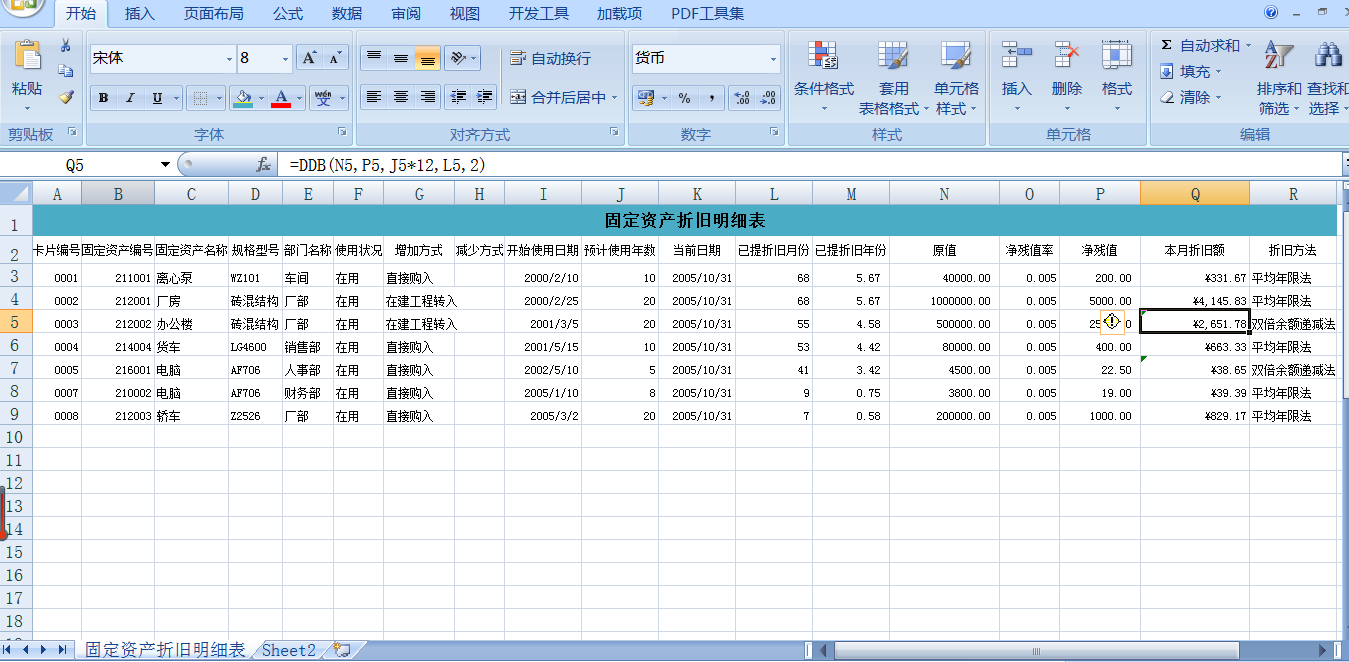
Task: Toggle Italic formatting
Action: [130, 98]
